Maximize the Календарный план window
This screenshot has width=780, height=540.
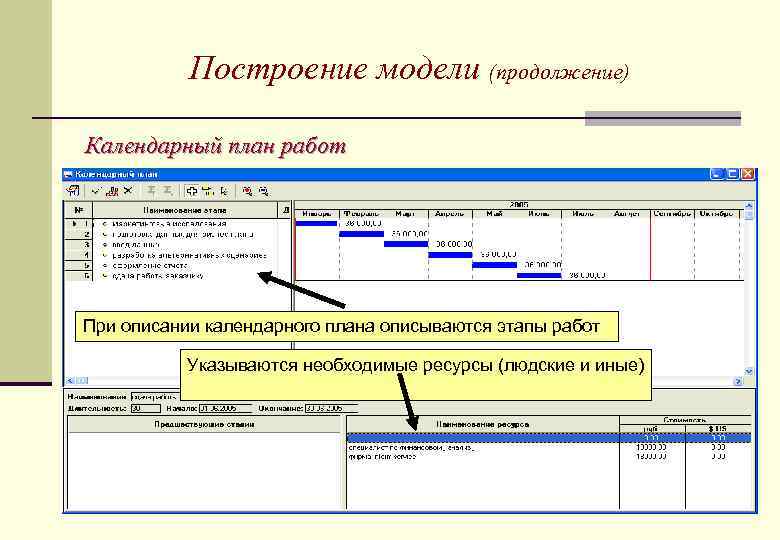(x=732, y=174)
